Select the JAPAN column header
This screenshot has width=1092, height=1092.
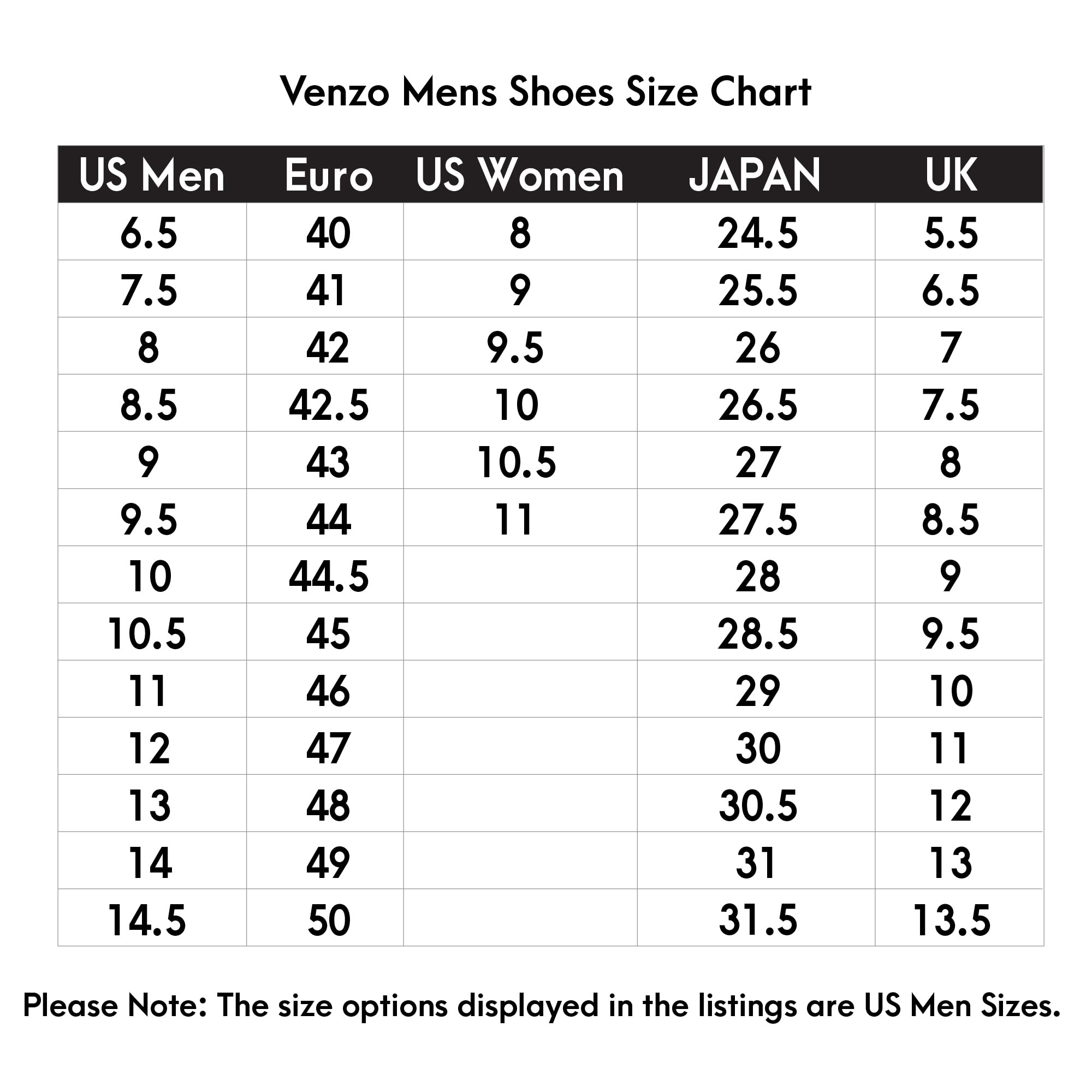point(755,175)
